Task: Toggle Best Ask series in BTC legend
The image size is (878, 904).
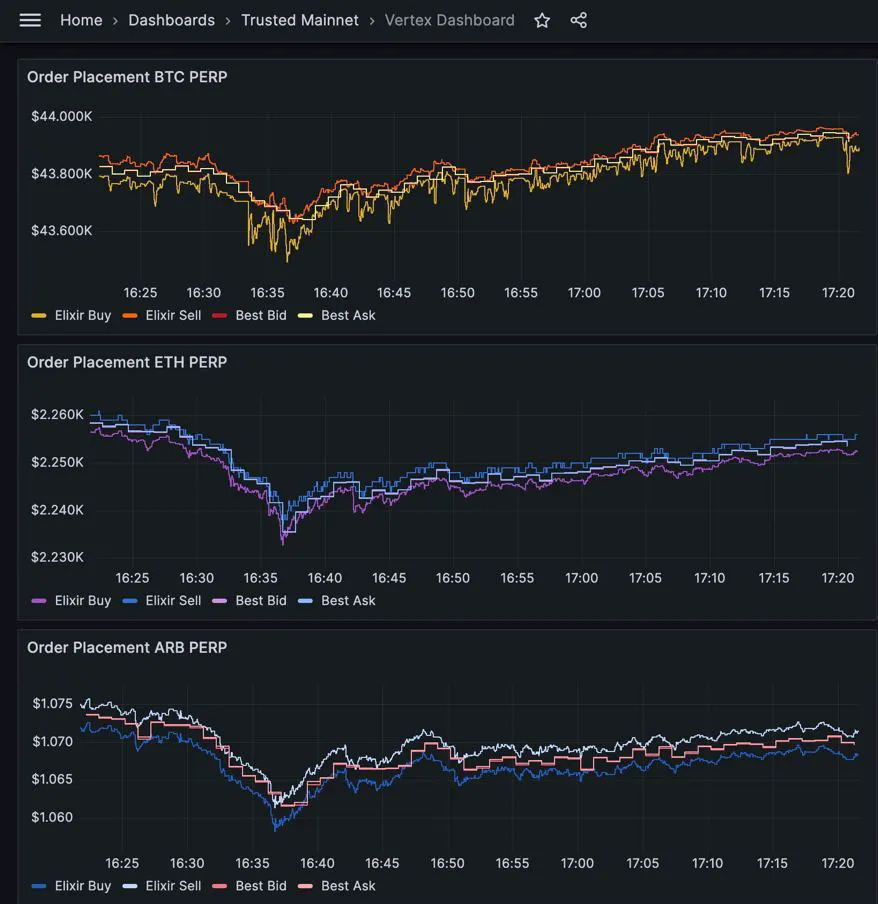Action: click(x=348, y=315)
